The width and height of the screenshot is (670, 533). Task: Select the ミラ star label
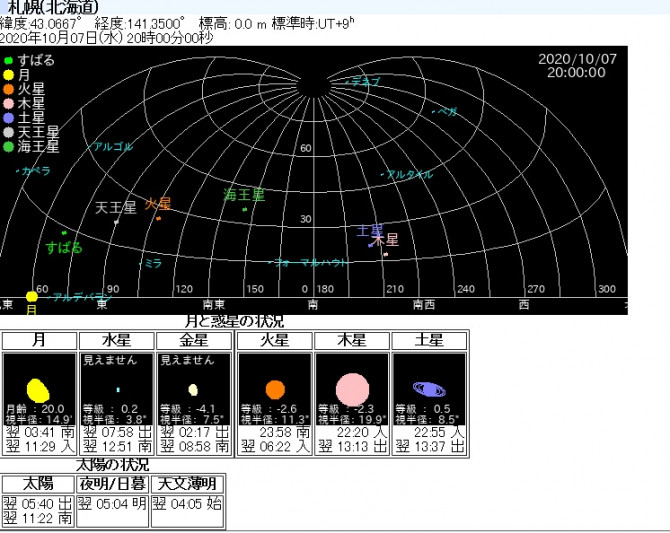(153, 263)
